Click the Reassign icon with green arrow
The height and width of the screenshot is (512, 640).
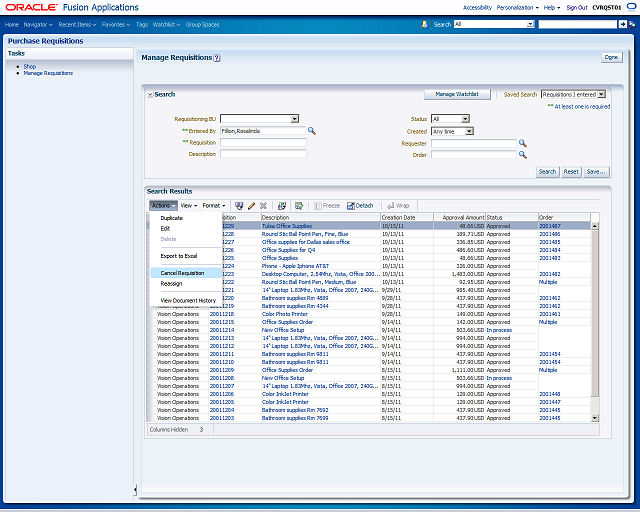tap(299, 206)
